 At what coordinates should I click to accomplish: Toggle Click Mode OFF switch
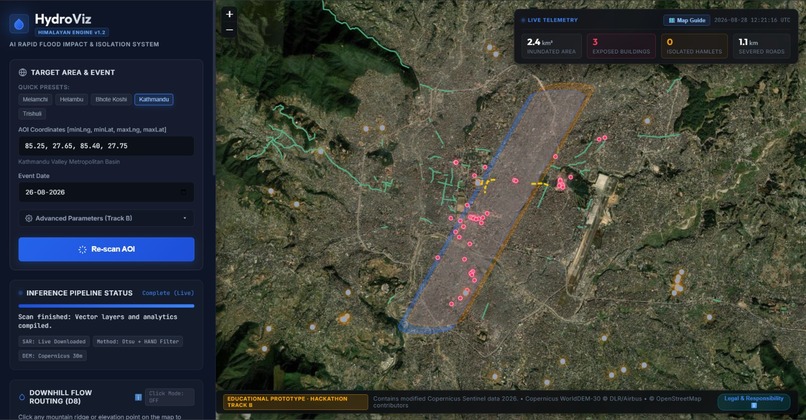coord(169,397)
